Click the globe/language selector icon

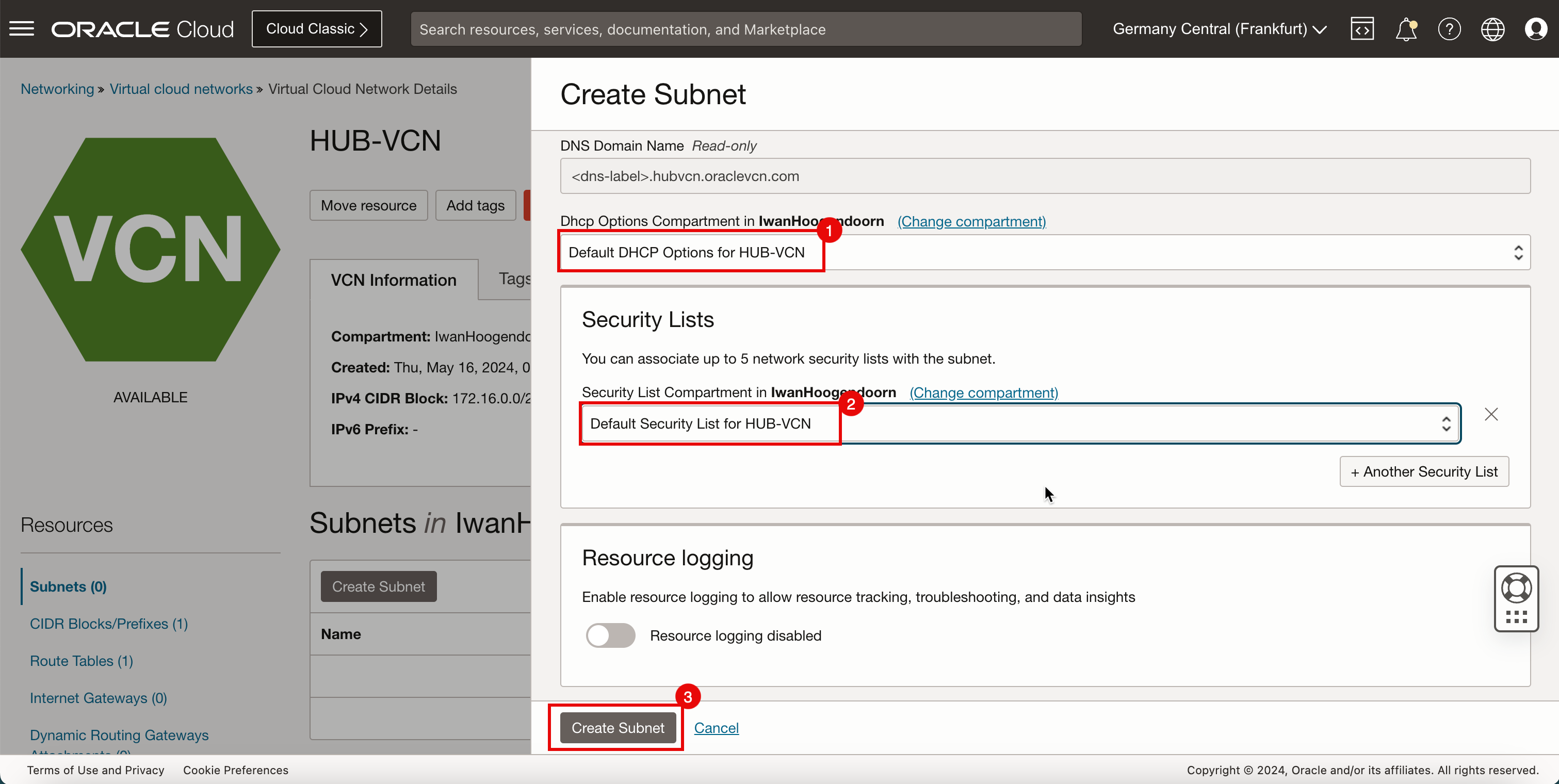click(1493, 29)
